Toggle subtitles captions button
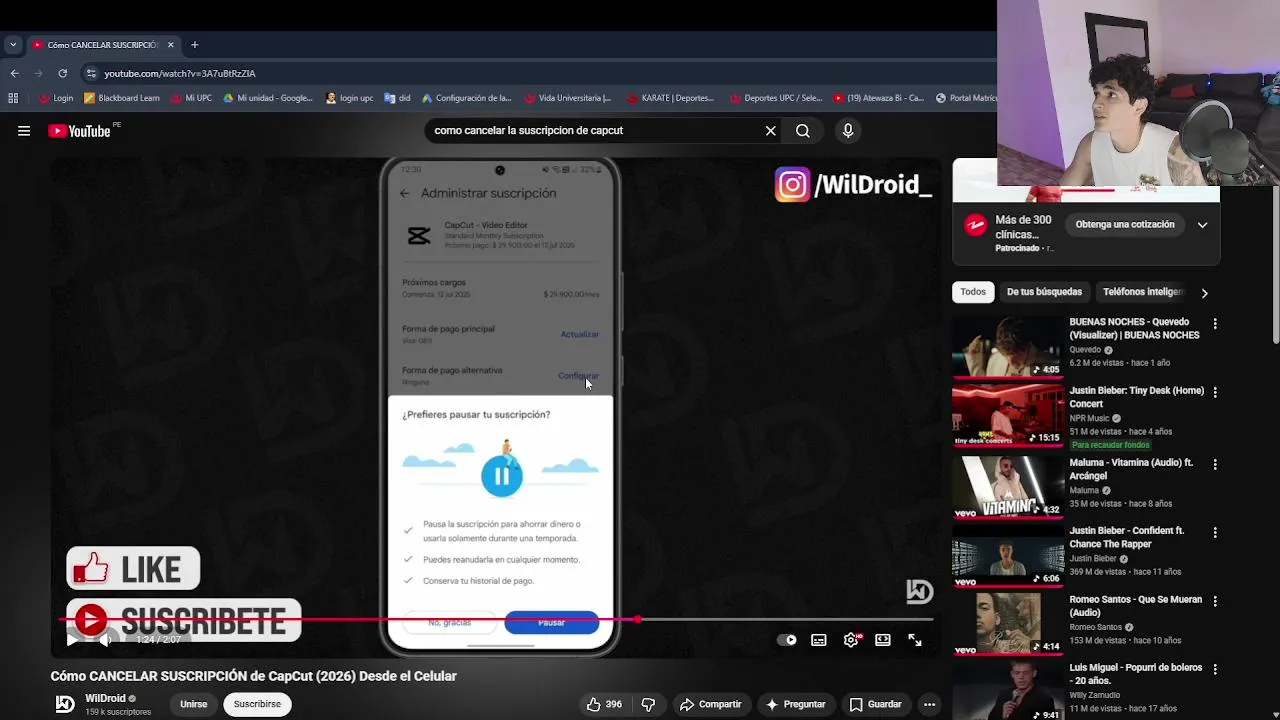Image resolution: width=1280 pixels, height=720 pixels. point(819,640)
